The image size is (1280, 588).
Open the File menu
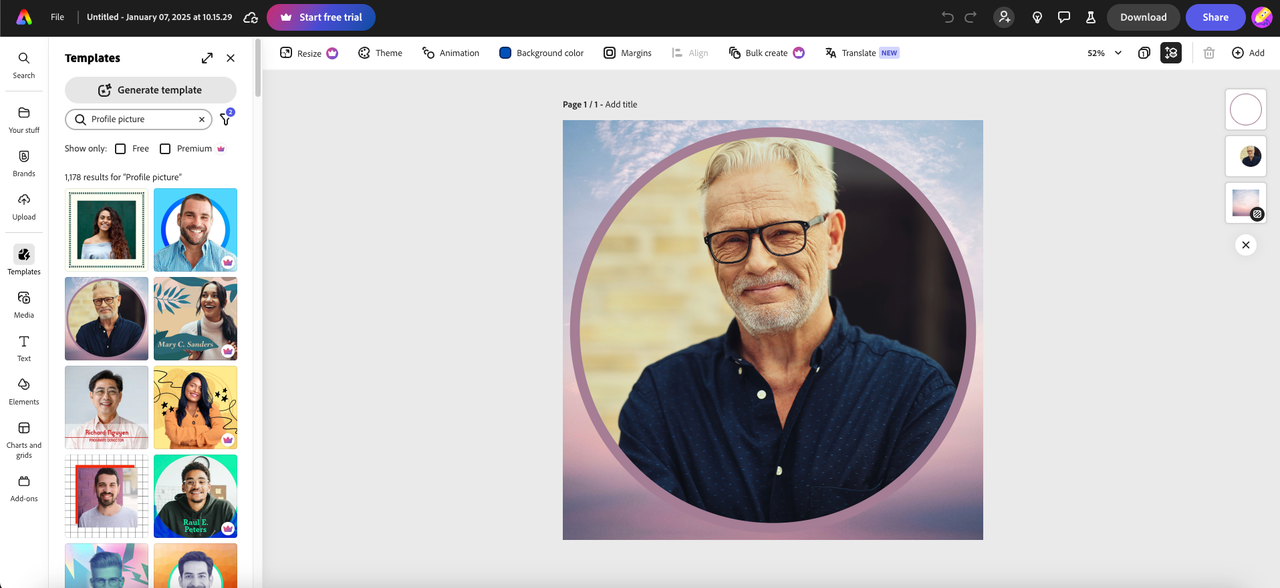[58, 17]
